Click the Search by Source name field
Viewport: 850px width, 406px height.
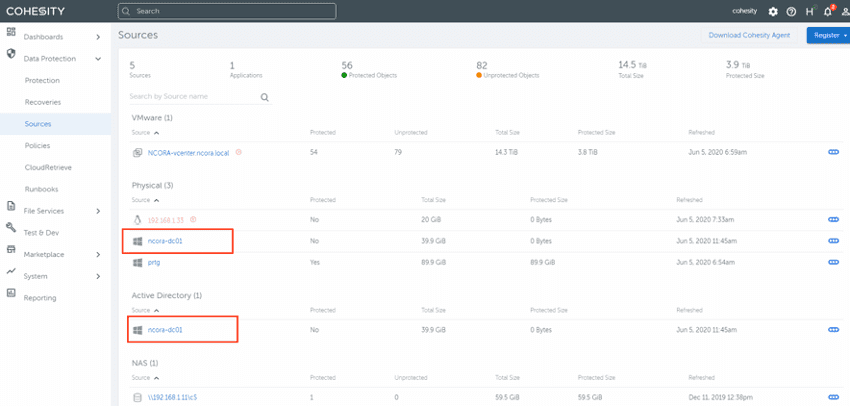pyautogui.click(x=199, y=97)
